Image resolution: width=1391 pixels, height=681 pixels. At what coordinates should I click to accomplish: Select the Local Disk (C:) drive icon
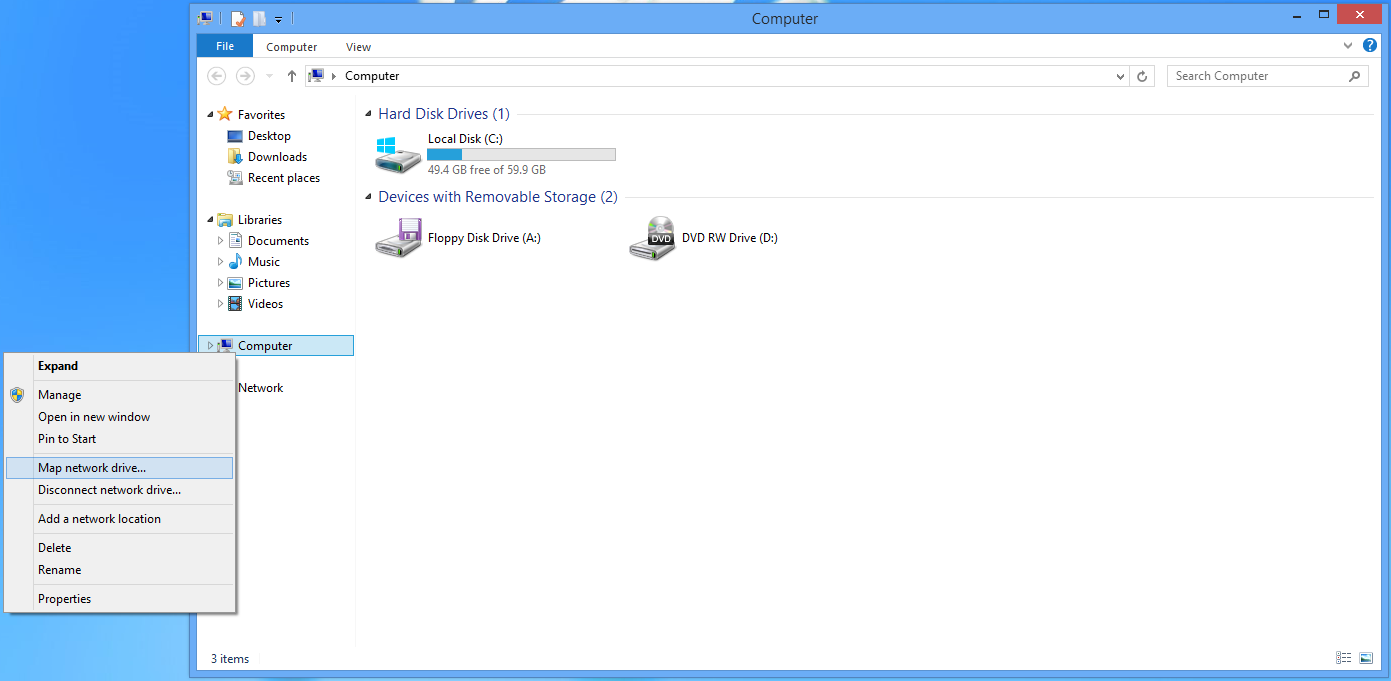397,152
